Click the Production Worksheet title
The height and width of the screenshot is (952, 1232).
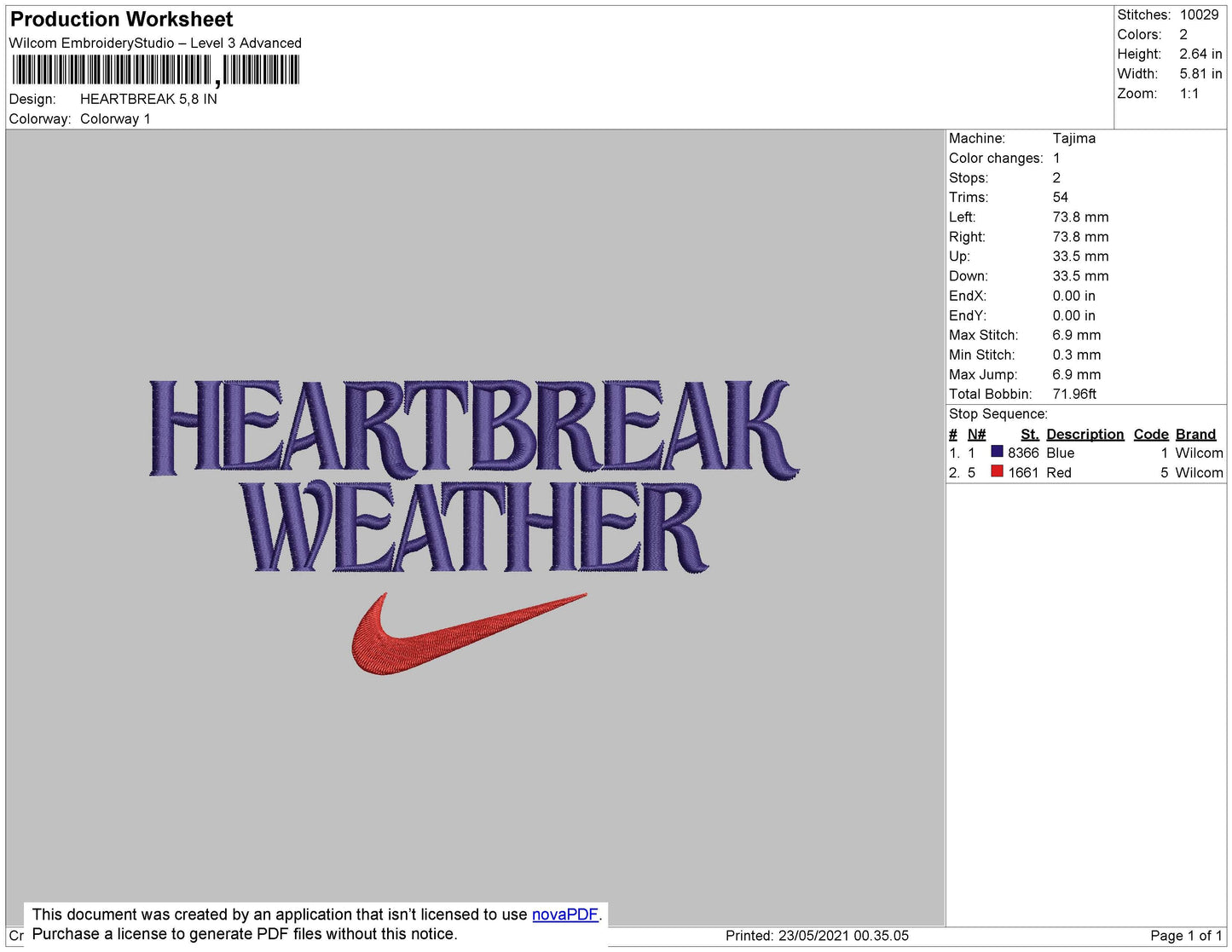121,19
